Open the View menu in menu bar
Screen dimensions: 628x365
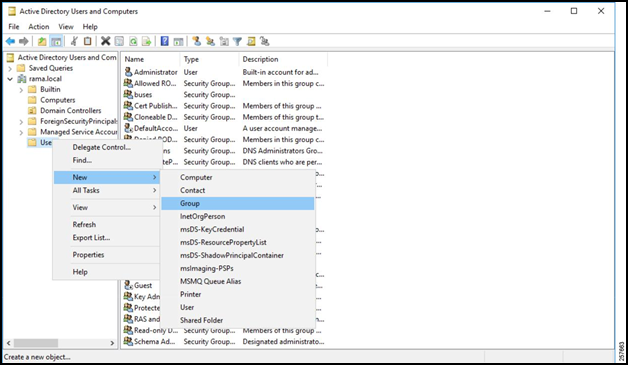[66, 27]
